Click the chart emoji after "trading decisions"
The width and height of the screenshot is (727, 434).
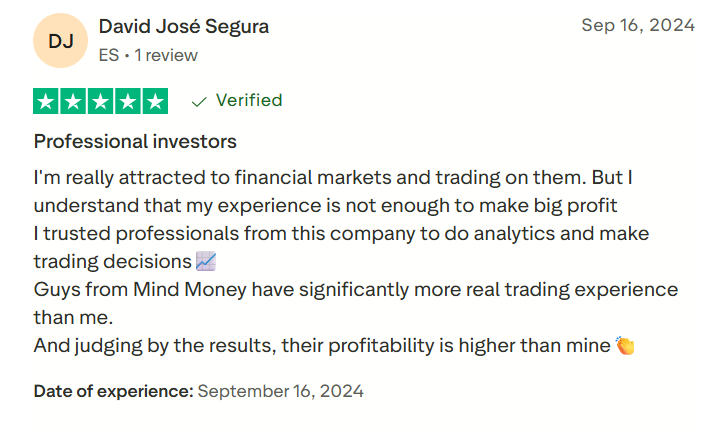pos(206,262)
